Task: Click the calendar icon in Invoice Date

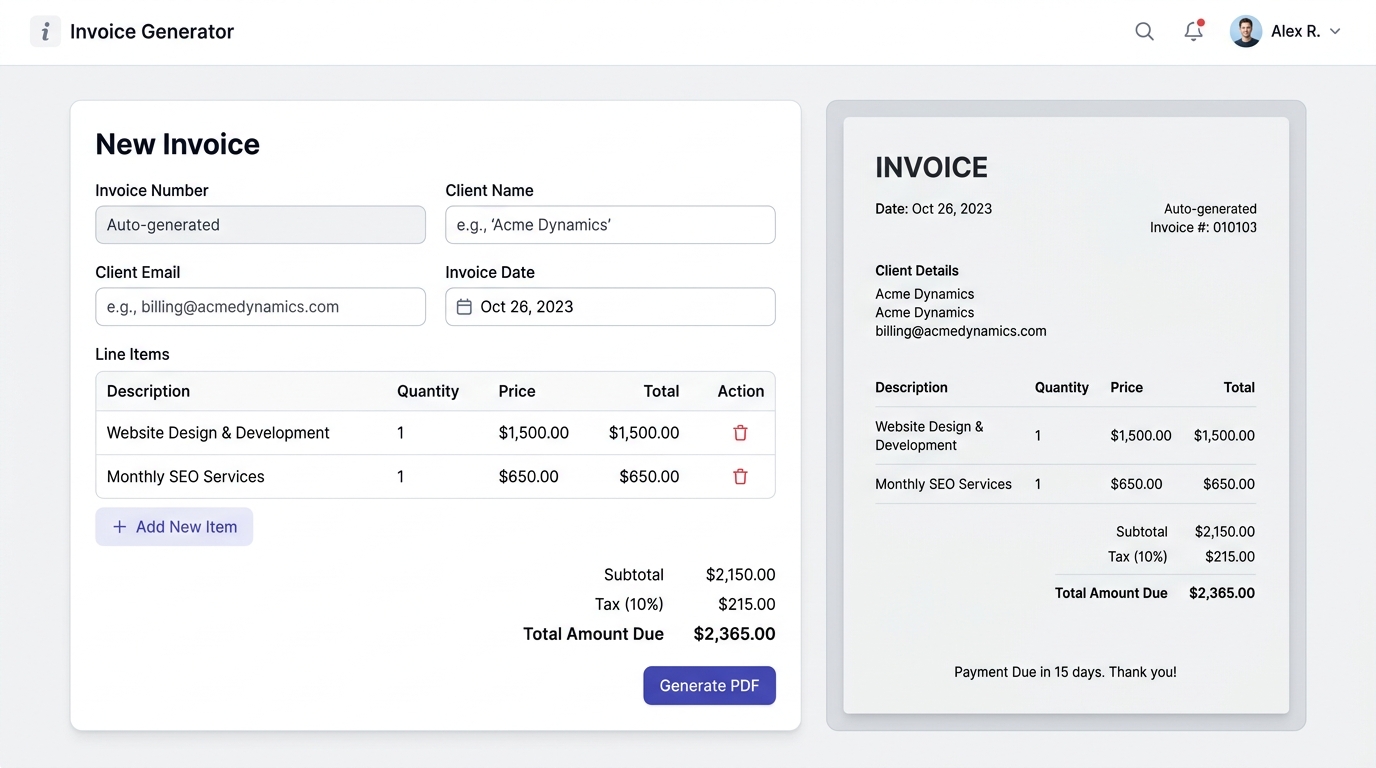Action: 464,307
